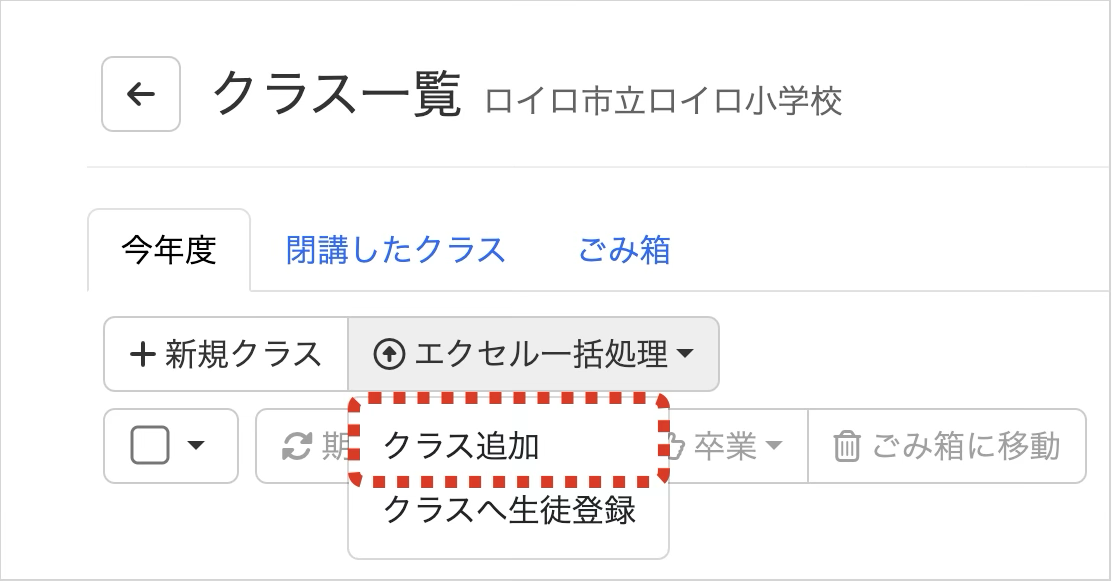Tick the select-all checkbox
Viewport: 1112px width, 582px height.
[x=150, y=446]
